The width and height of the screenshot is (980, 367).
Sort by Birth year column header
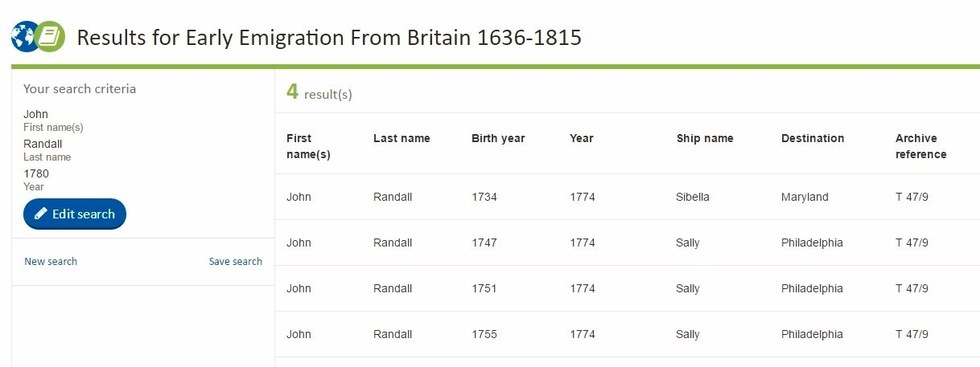coord(498,138)
